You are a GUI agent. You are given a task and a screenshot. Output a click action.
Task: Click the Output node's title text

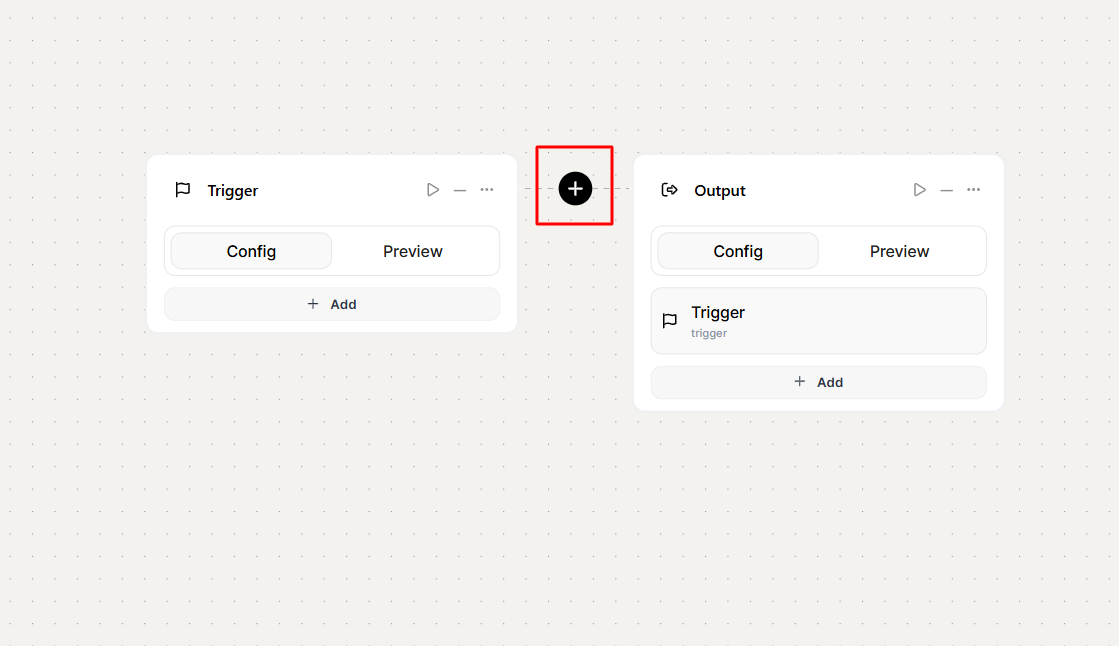[720, 191]
